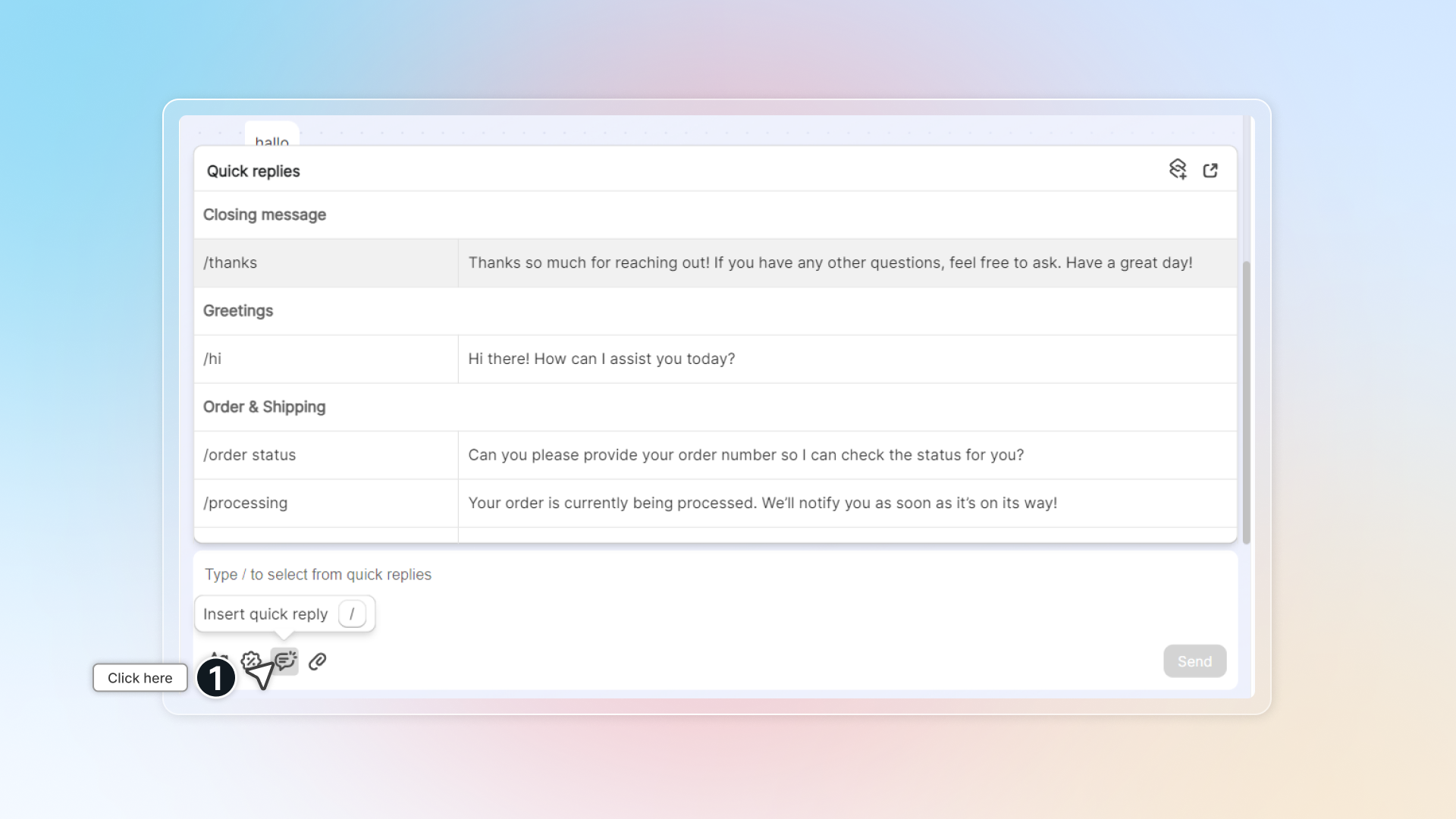The height and width of the screenshot is (819, 1456).
Task: Click the 'hallo' chat message bubble
Action: click(271, 137)
